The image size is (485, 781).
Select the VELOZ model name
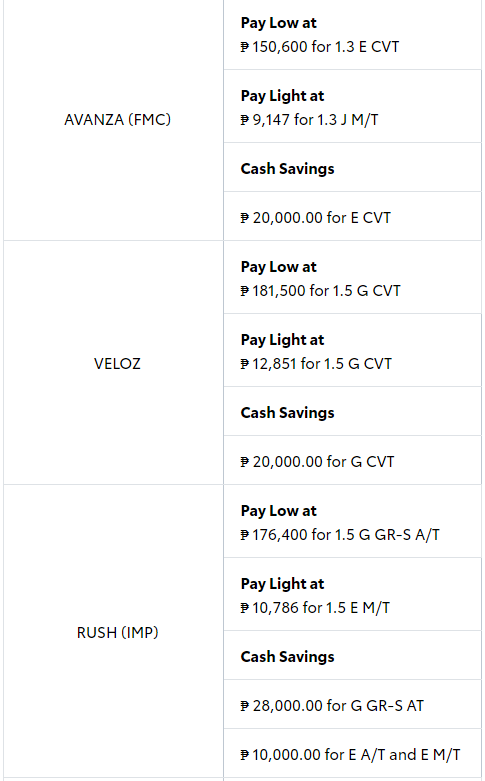pos(118,364)
